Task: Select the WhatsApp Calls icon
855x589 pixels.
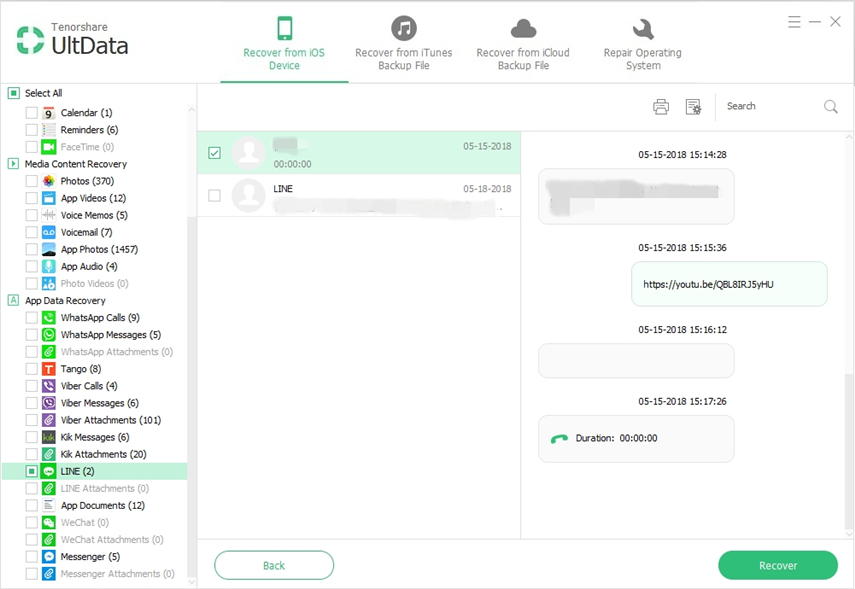Action: point(49,317)
